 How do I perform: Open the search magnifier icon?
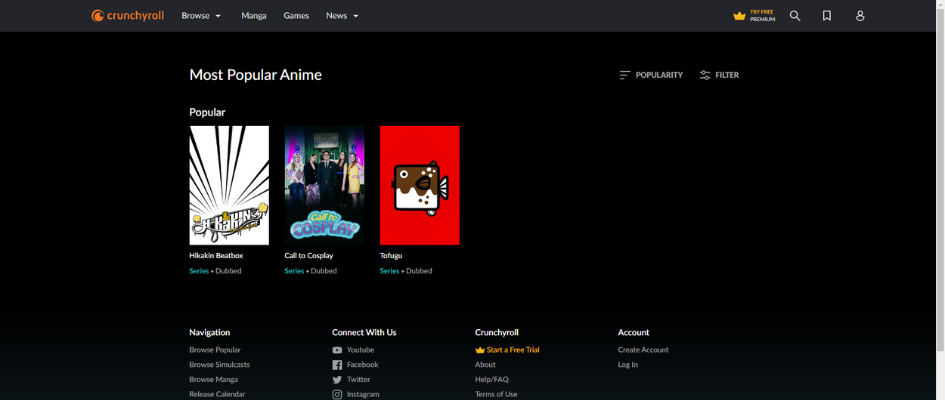795,16
